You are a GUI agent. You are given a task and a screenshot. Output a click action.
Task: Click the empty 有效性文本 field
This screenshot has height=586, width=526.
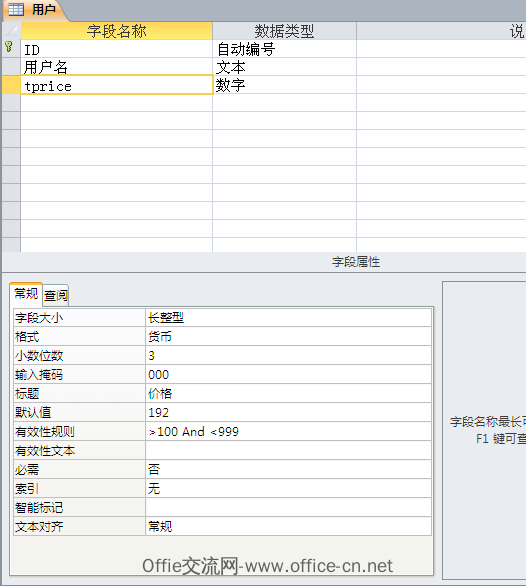pyautogui.click(x=288, y=451)
